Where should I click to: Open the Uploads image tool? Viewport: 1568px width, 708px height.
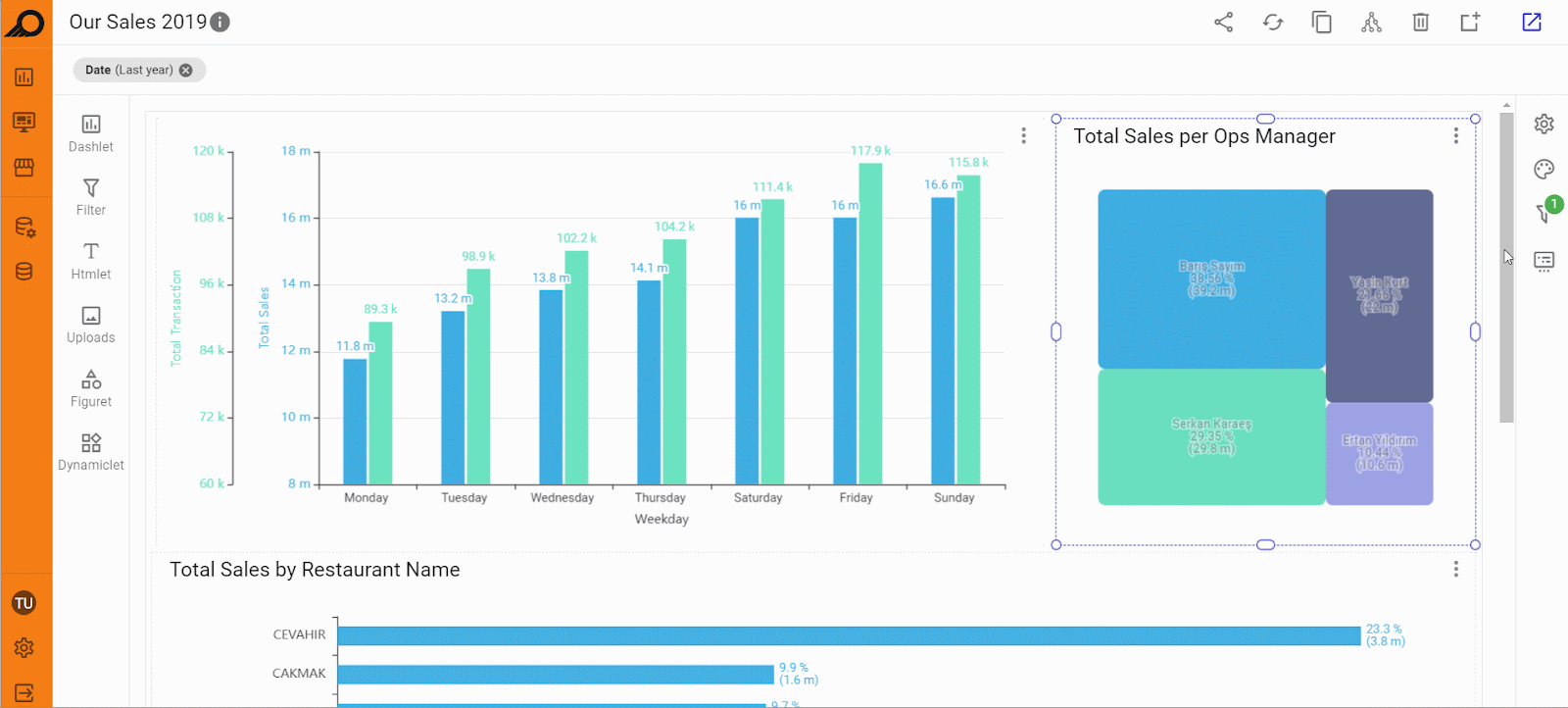coord(91,325)
